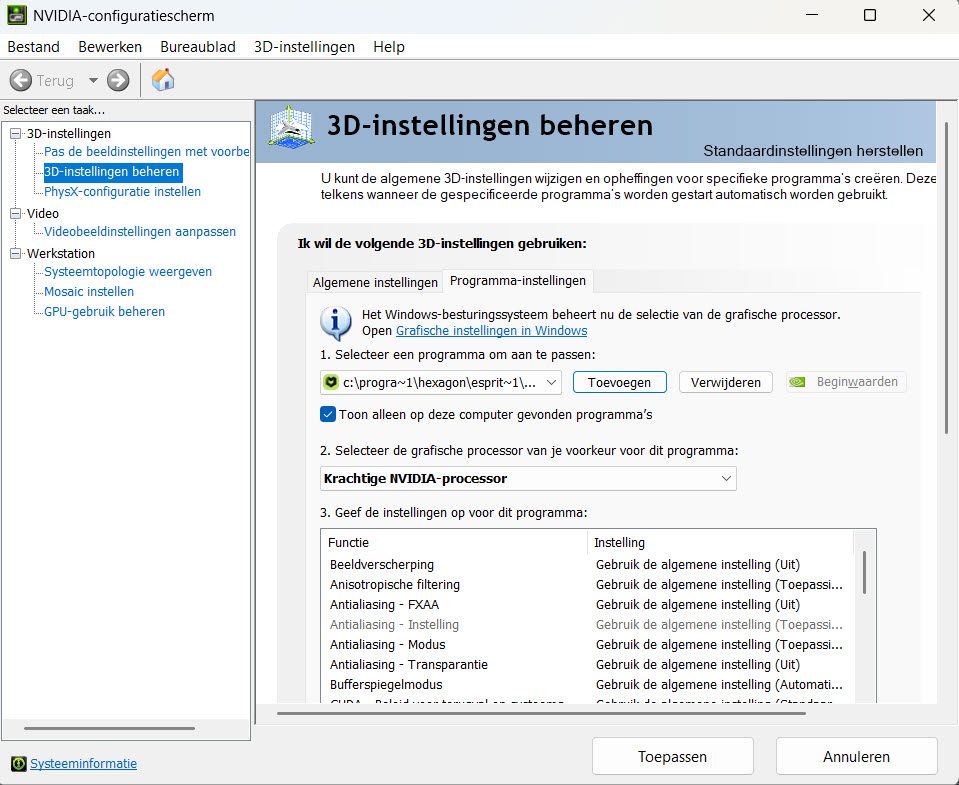959x785 pixels.
Task: Click the task tree horizontal scrollbar
Action: tap(109, 728)
